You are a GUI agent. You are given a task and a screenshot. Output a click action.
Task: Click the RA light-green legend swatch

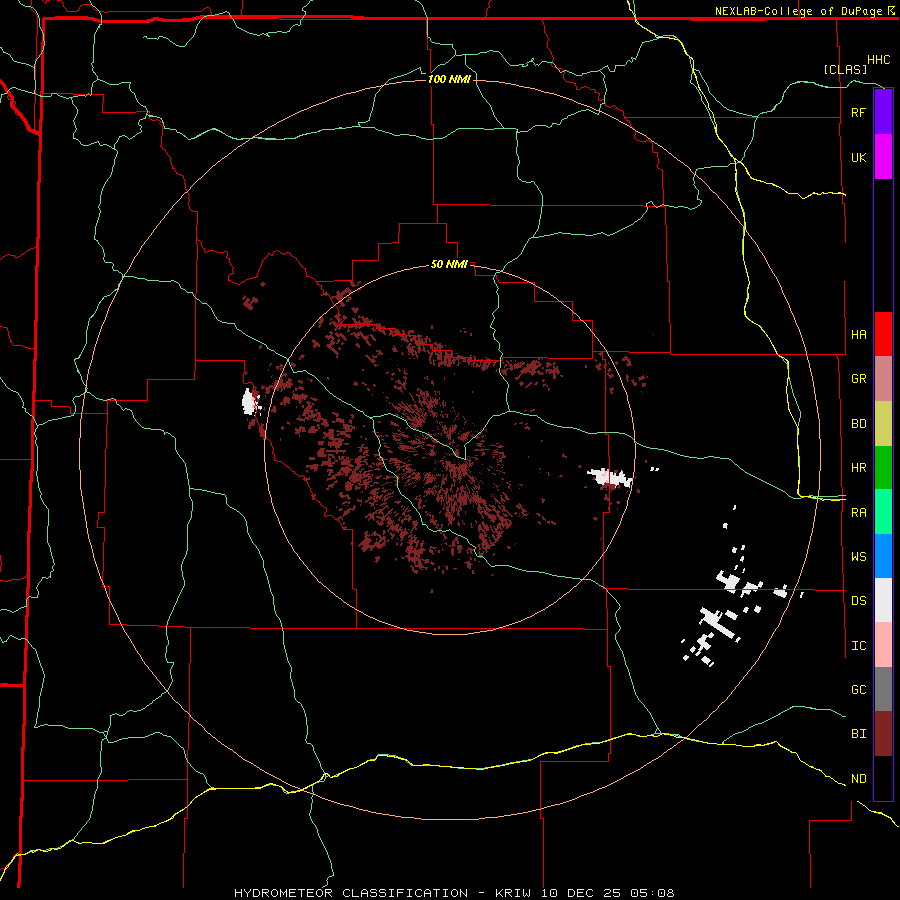(883, 512)
